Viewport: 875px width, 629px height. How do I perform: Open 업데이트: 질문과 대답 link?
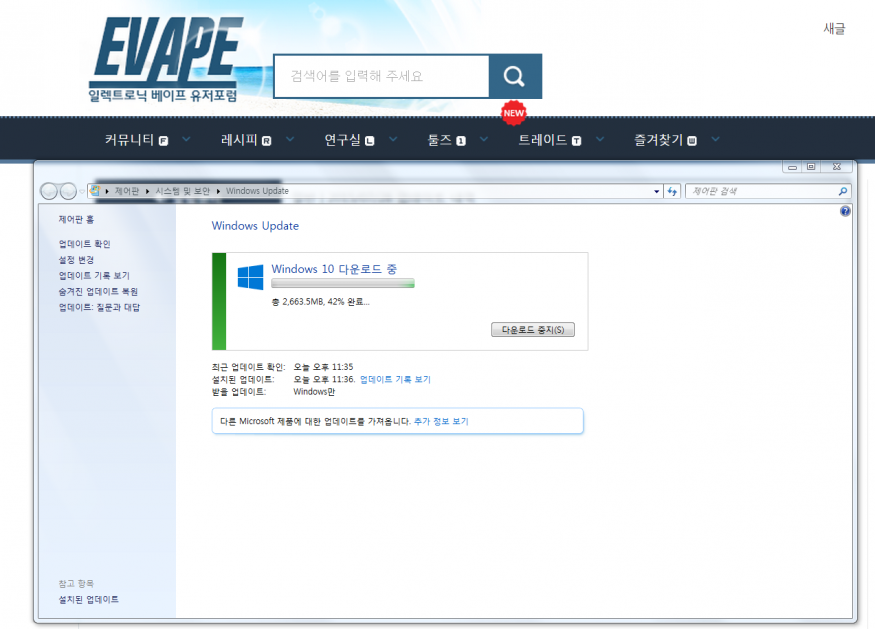click(99, 307)
